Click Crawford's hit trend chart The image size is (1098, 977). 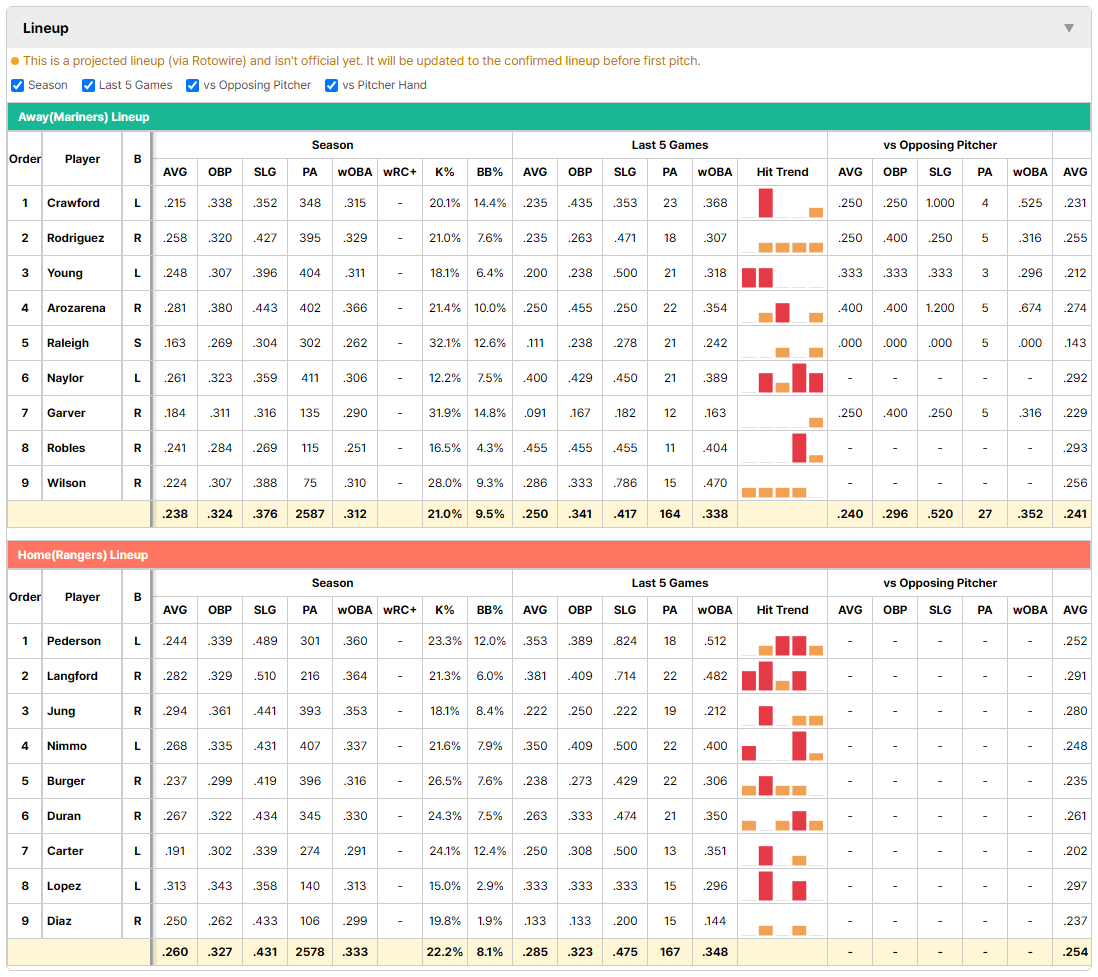click(x=782, y=203)
